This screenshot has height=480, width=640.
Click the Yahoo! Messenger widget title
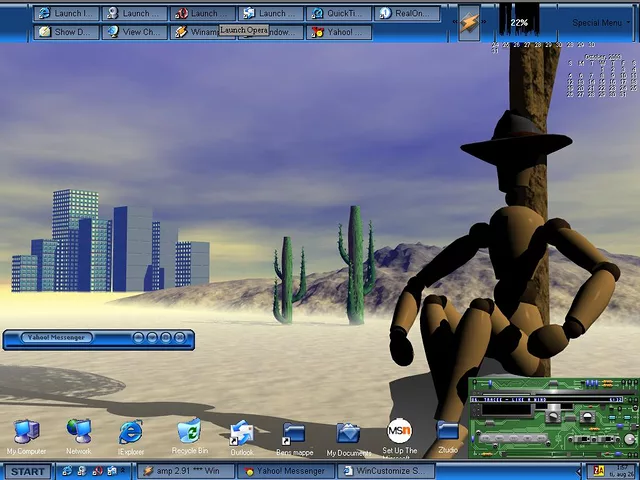(x=58, y=338)
